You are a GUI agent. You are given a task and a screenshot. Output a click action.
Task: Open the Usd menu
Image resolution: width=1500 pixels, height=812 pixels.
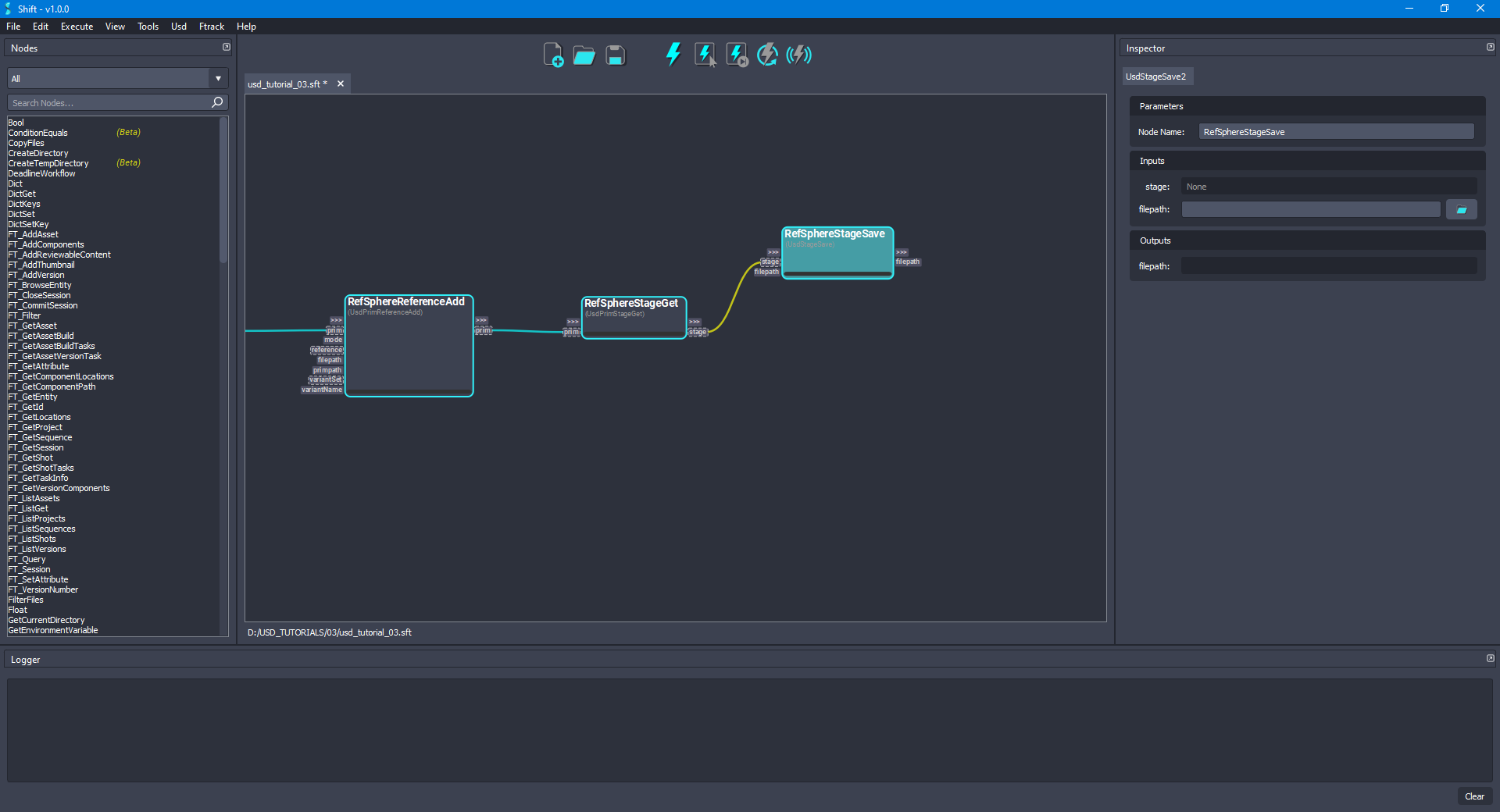[x=178, y=26]
